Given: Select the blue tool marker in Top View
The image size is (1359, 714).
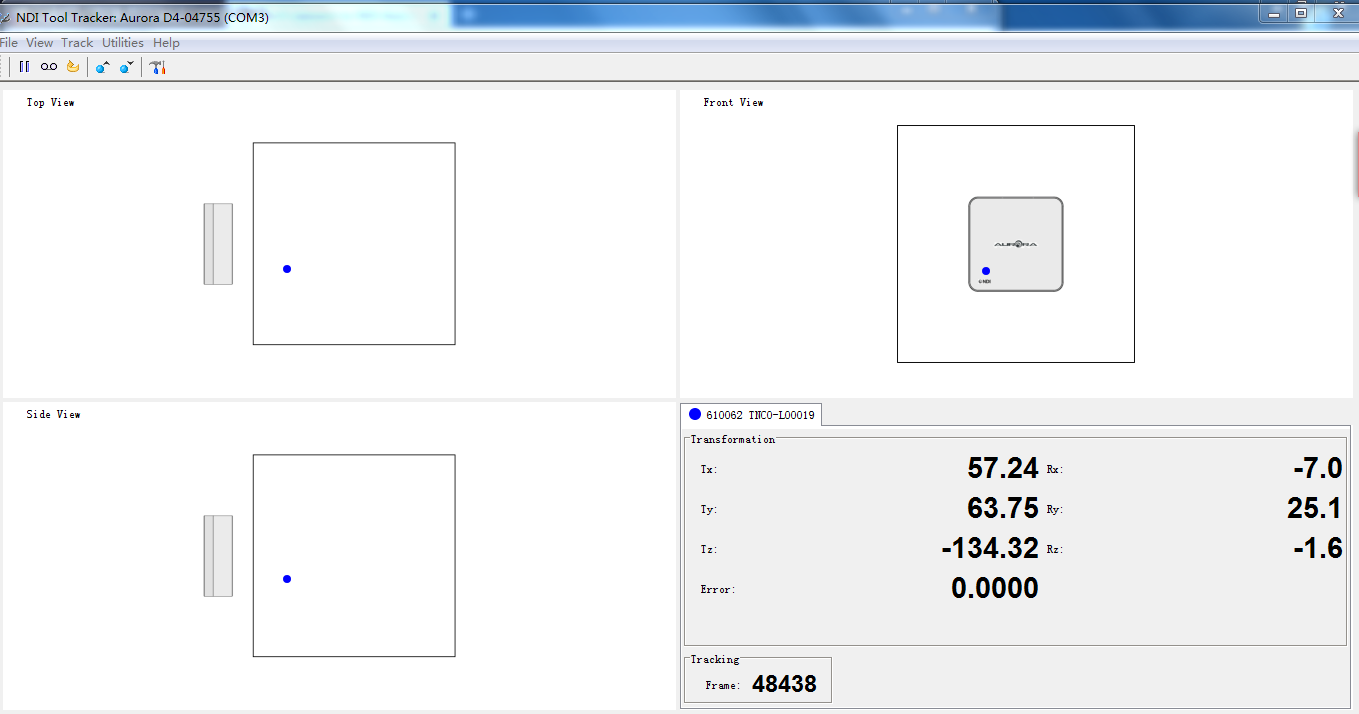Looking at the screenshot, I should coord(287,269).
